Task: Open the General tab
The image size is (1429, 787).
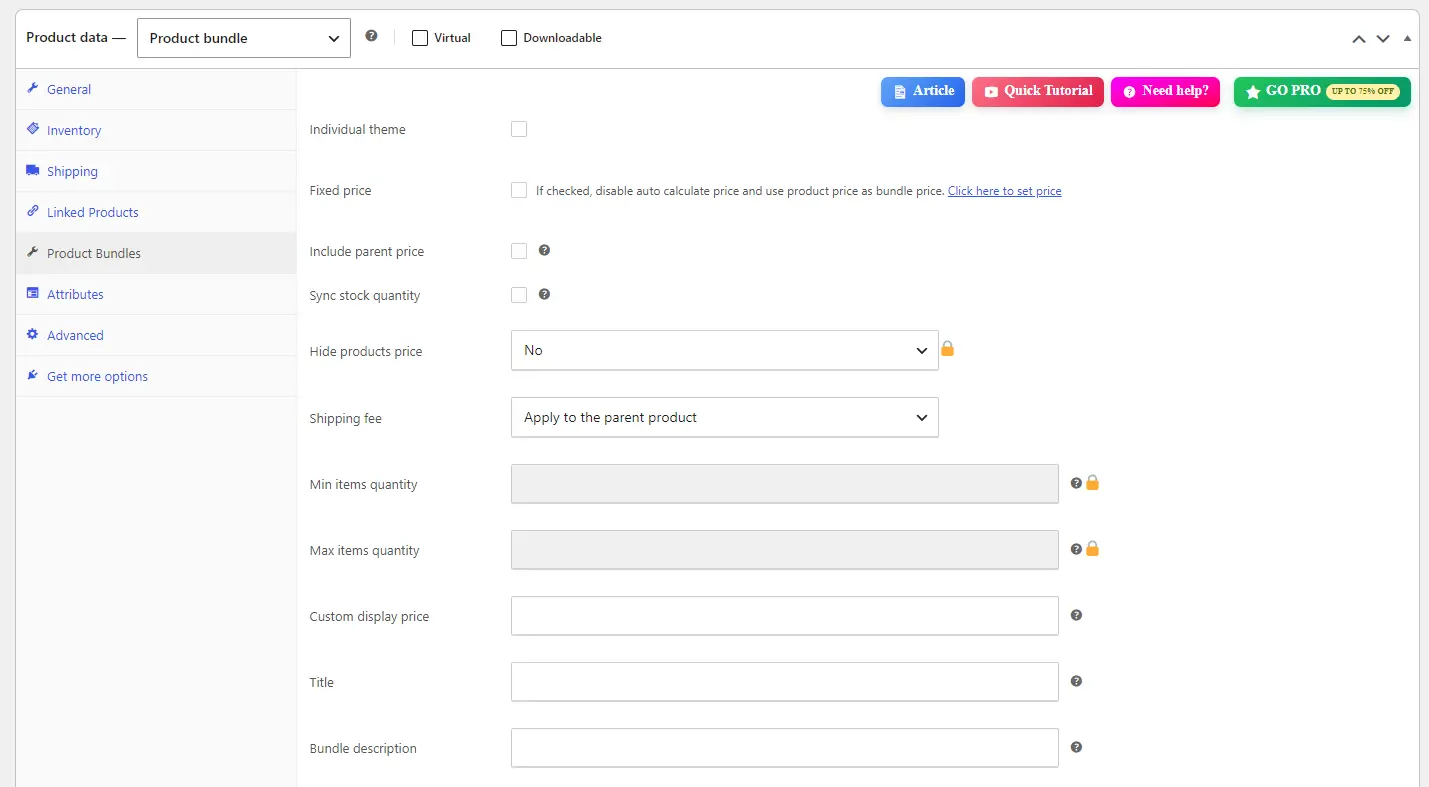Action: (x=156, y=89)
